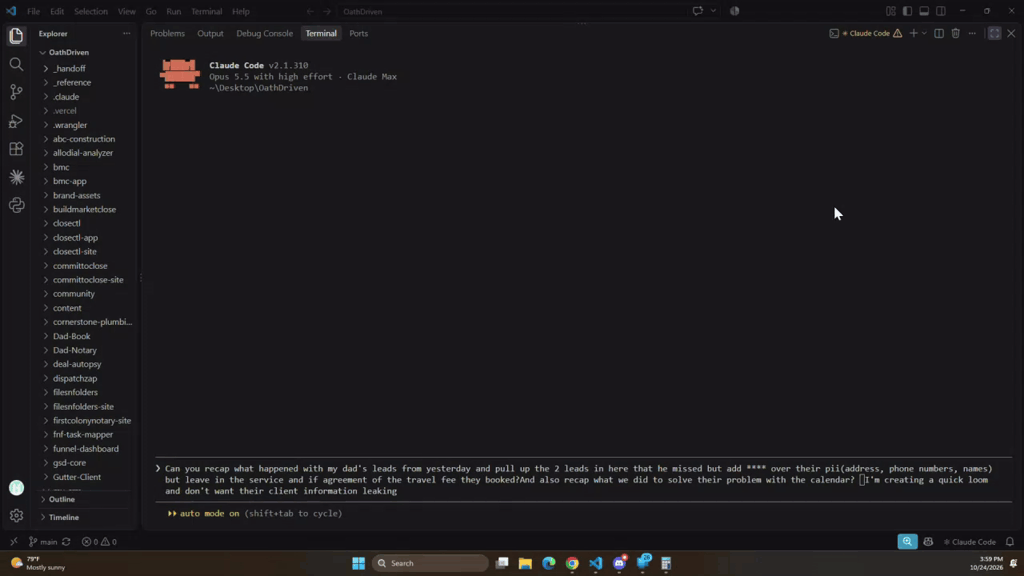Open the Terminal menu in menu bar
The height and width of the screenshot is (576, 1024).
(206, 11)
